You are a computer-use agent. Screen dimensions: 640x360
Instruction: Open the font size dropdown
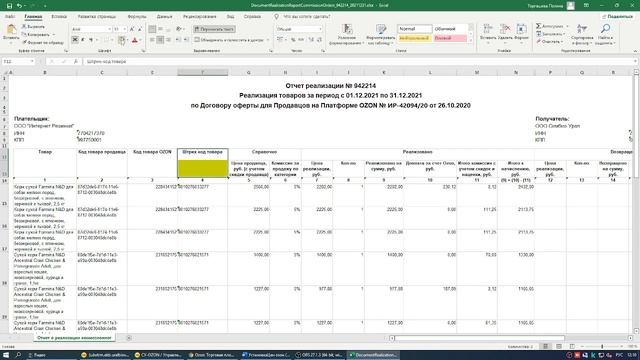(x=124, y=29)
